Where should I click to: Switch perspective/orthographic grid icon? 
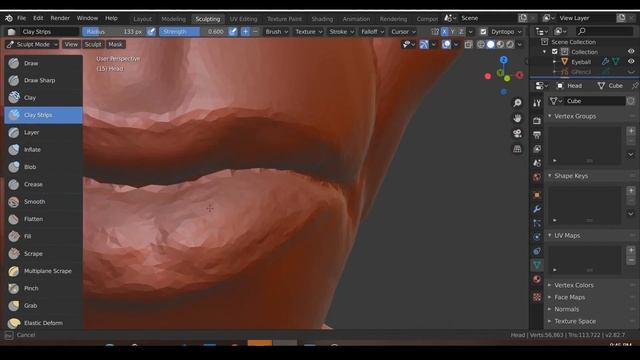(517, 149)
